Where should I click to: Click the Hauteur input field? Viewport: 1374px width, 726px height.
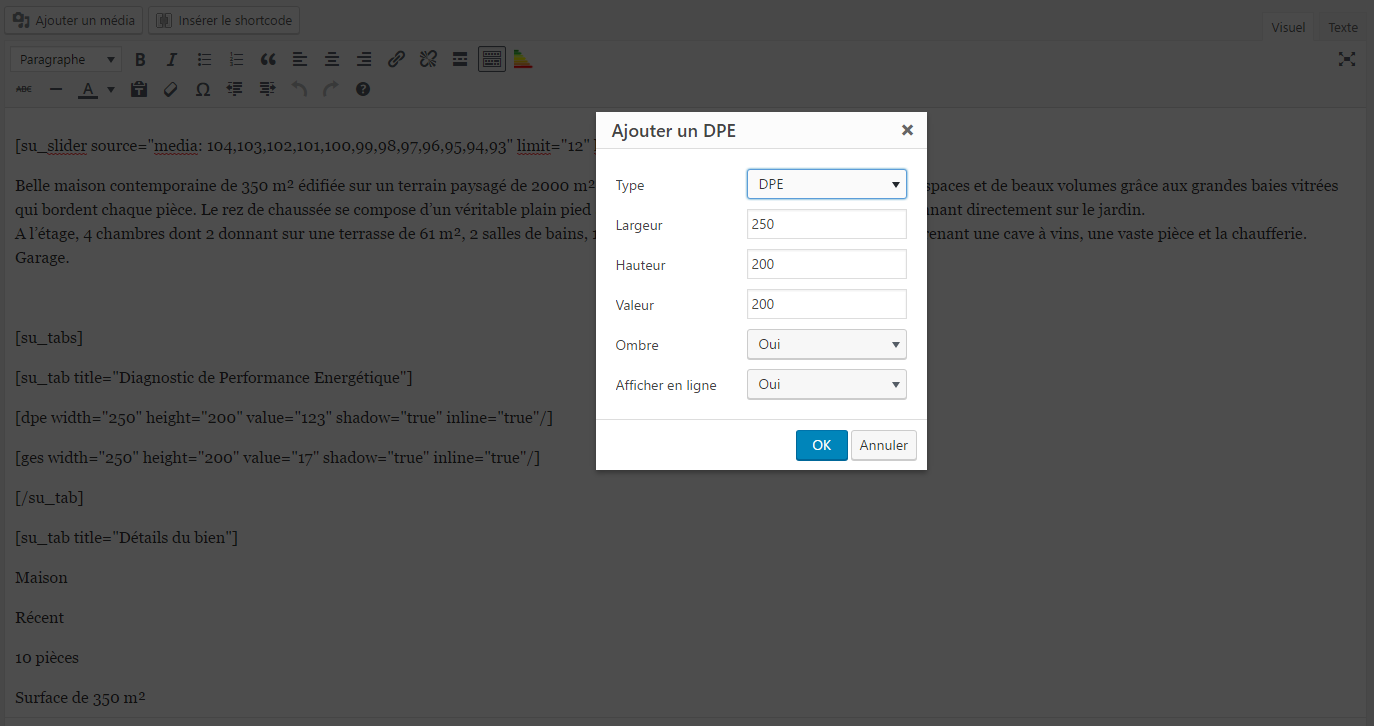827,264
